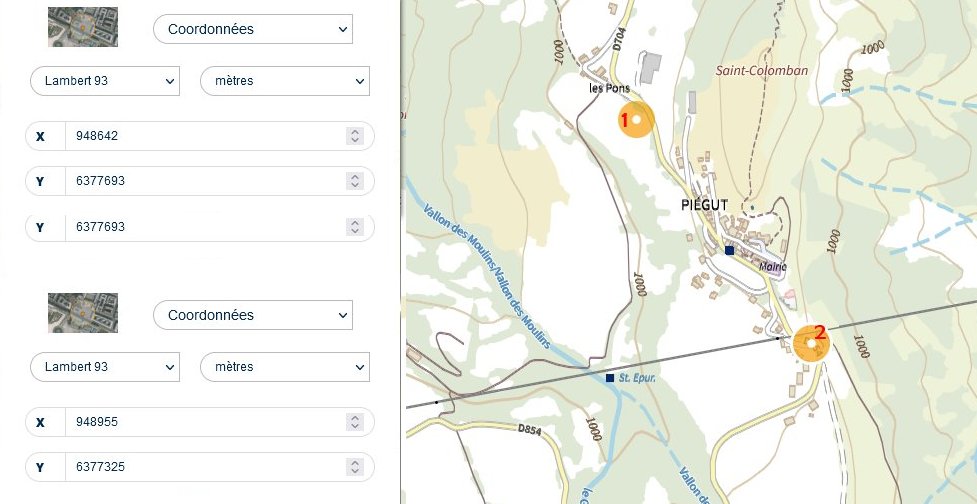
Task: Click the stepper arrows for X 948642
Action: click(x=354, y=136)
